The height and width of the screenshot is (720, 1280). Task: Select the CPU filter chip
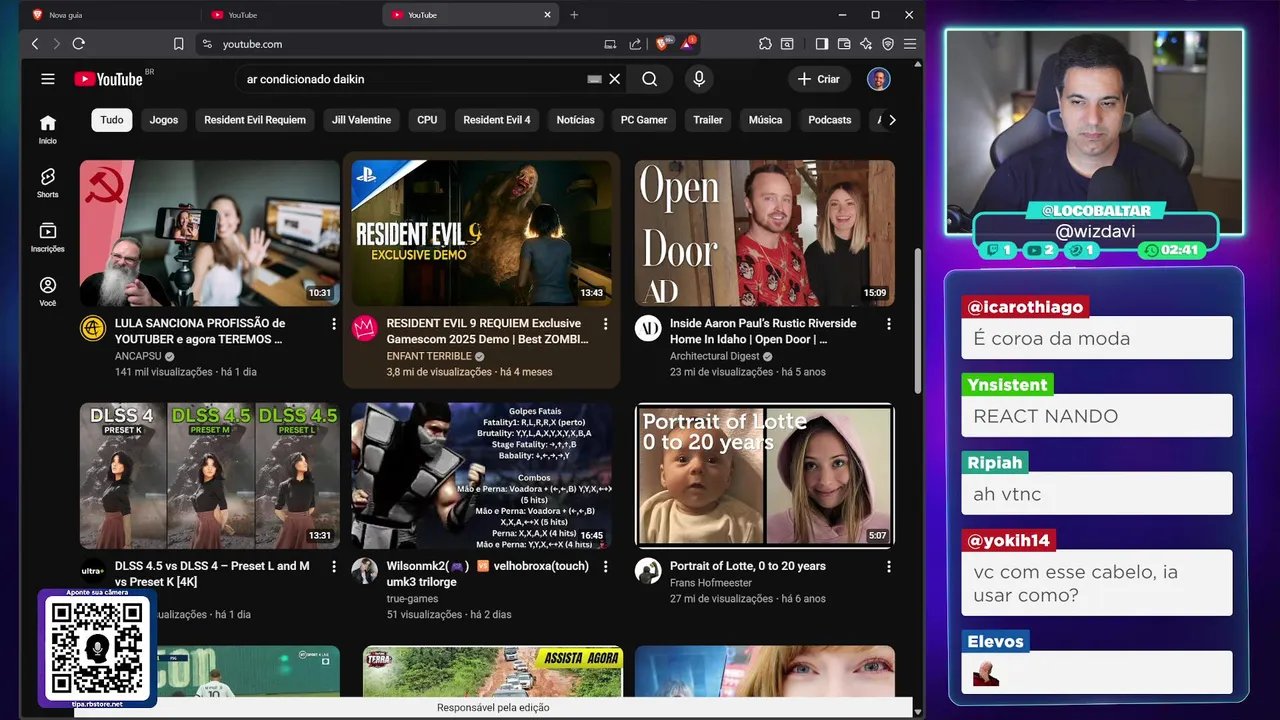(427, 120)
